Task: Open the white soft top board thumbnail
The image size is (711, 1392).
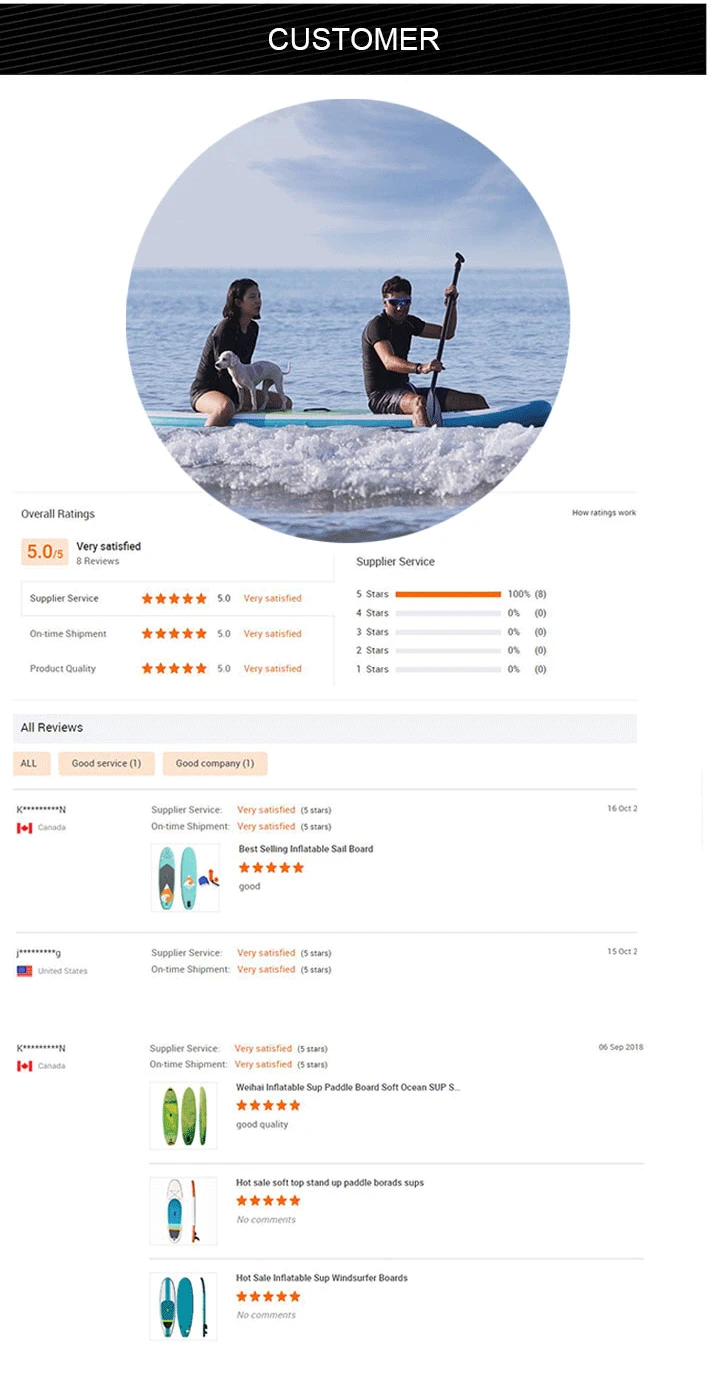Action: (x=183, y=1211)
